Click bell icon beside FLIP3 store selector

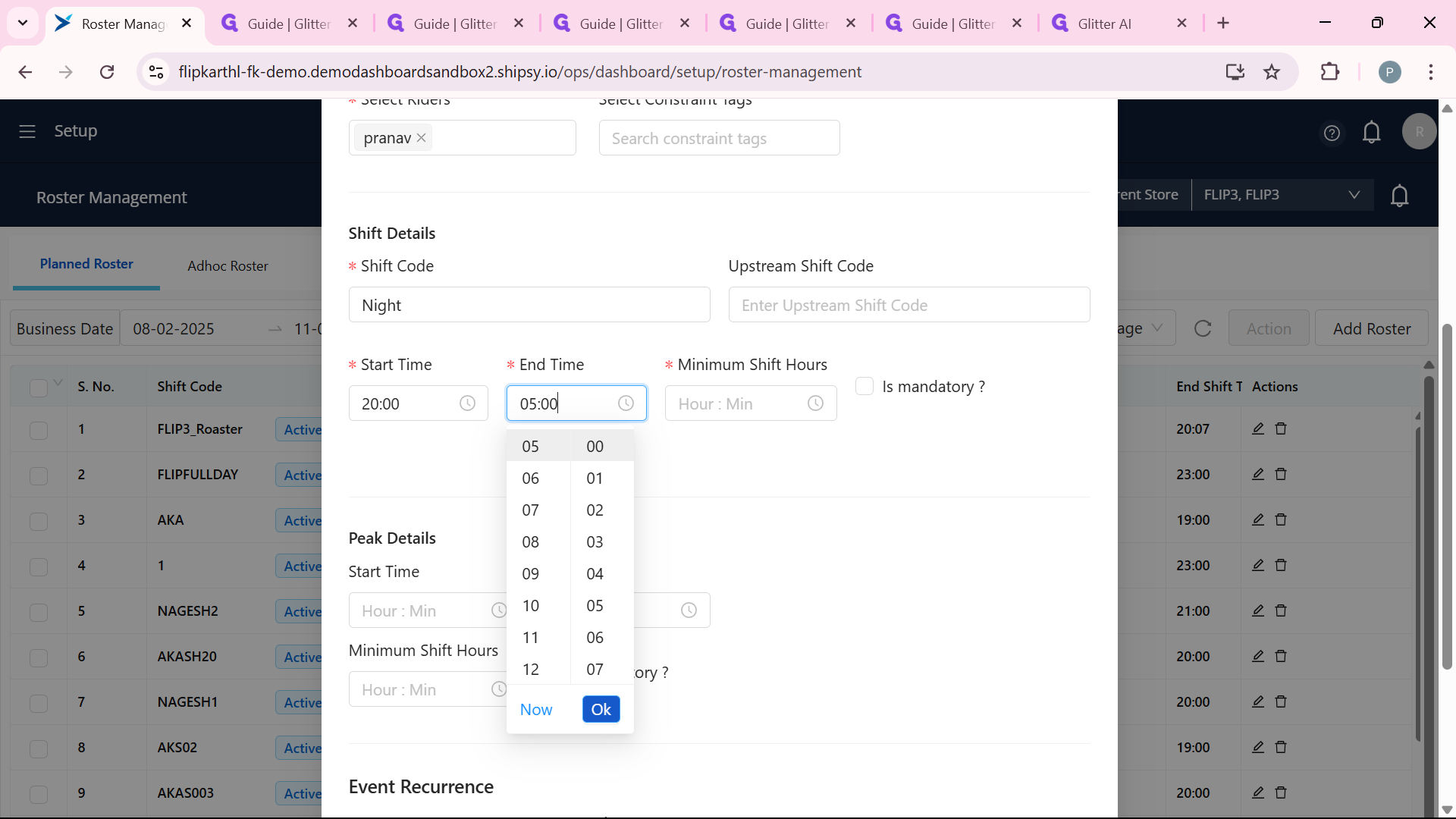[x=1400, y=196]
